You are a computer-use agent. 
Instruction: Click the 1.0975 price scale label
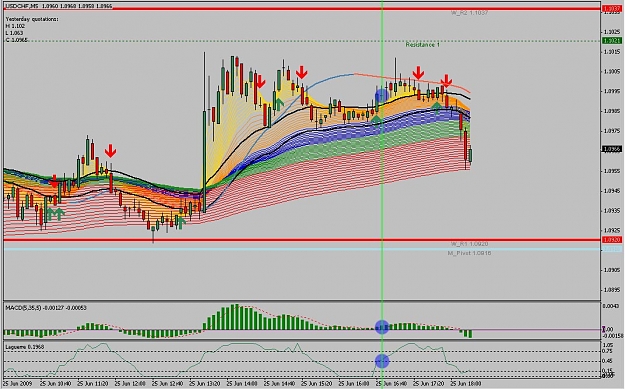coord(612,131)
